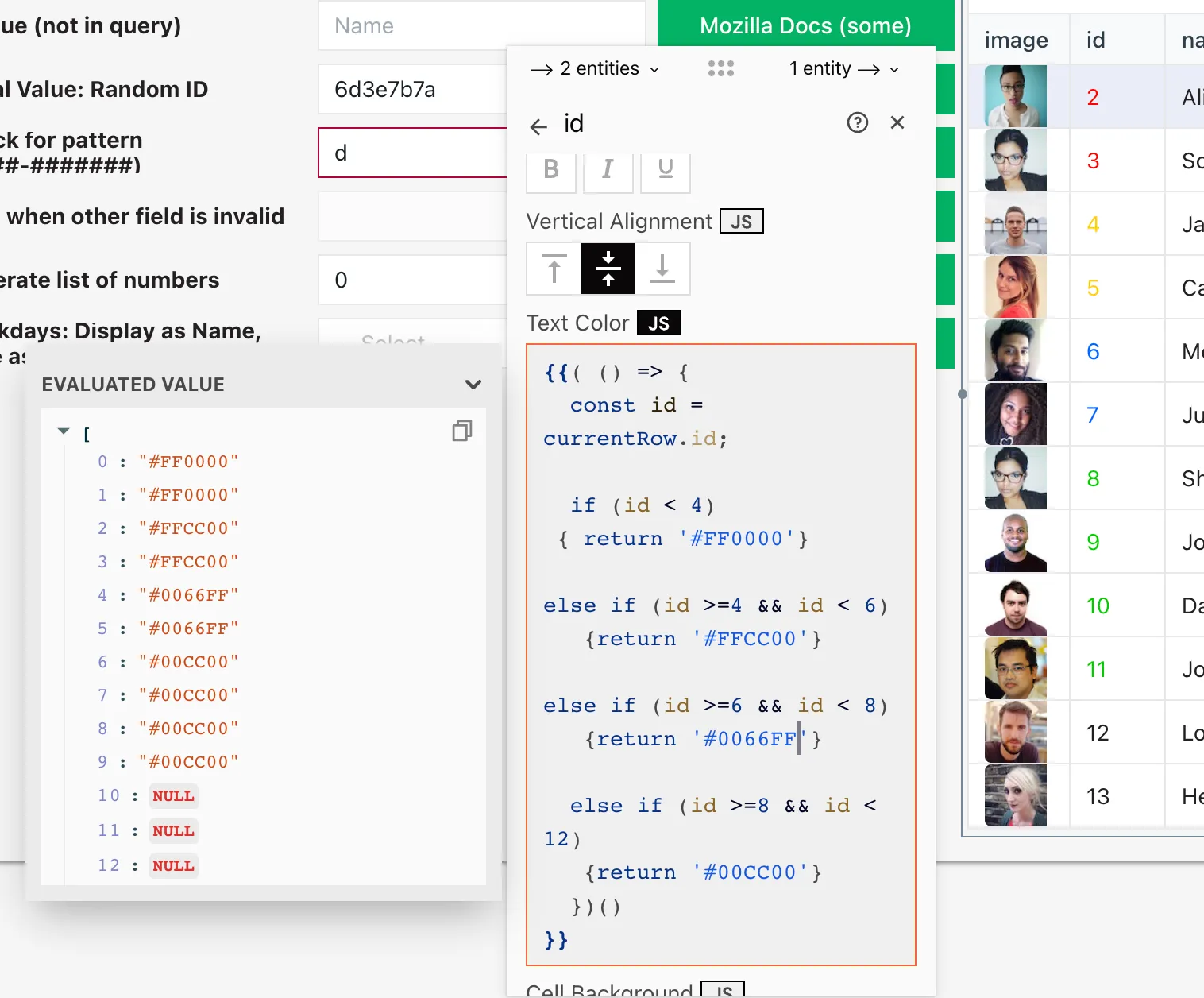Screen dimensions: 1204x998
Task: Toggle JS mode for Text Color
Action: click(x=658, y=323)
